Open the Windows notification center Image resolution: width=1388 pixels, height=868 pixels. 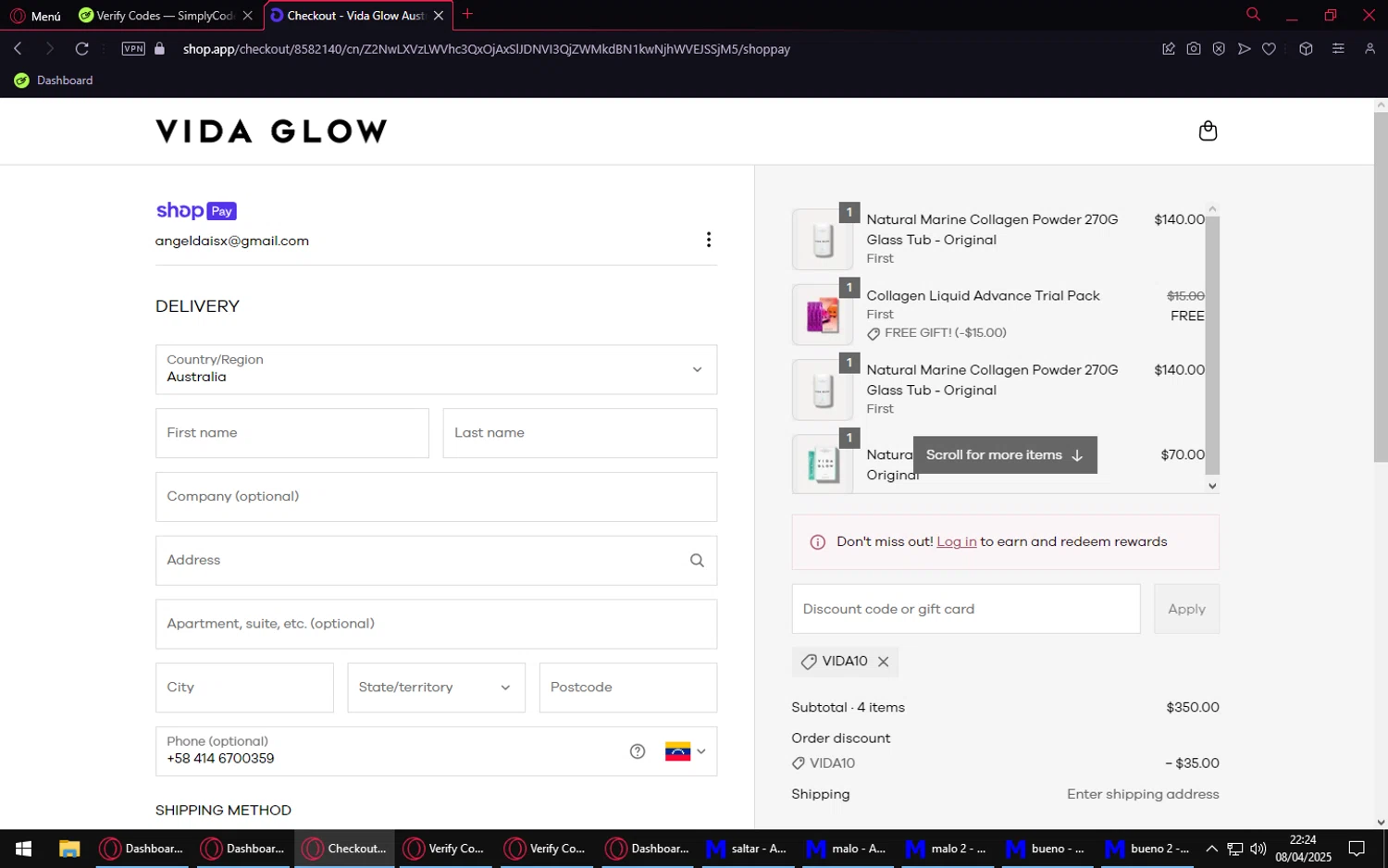click(x=1357, y=849)
